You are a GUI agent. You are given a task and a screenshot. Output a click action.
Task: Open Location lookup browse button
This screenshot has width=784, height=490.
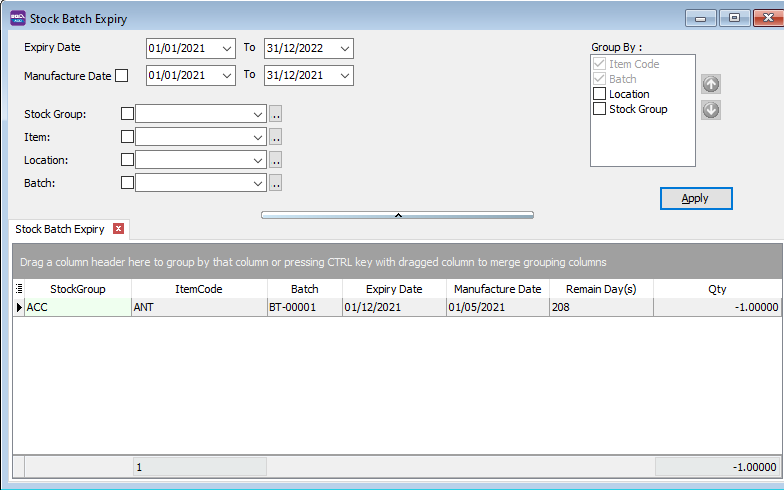click(276, 160)
